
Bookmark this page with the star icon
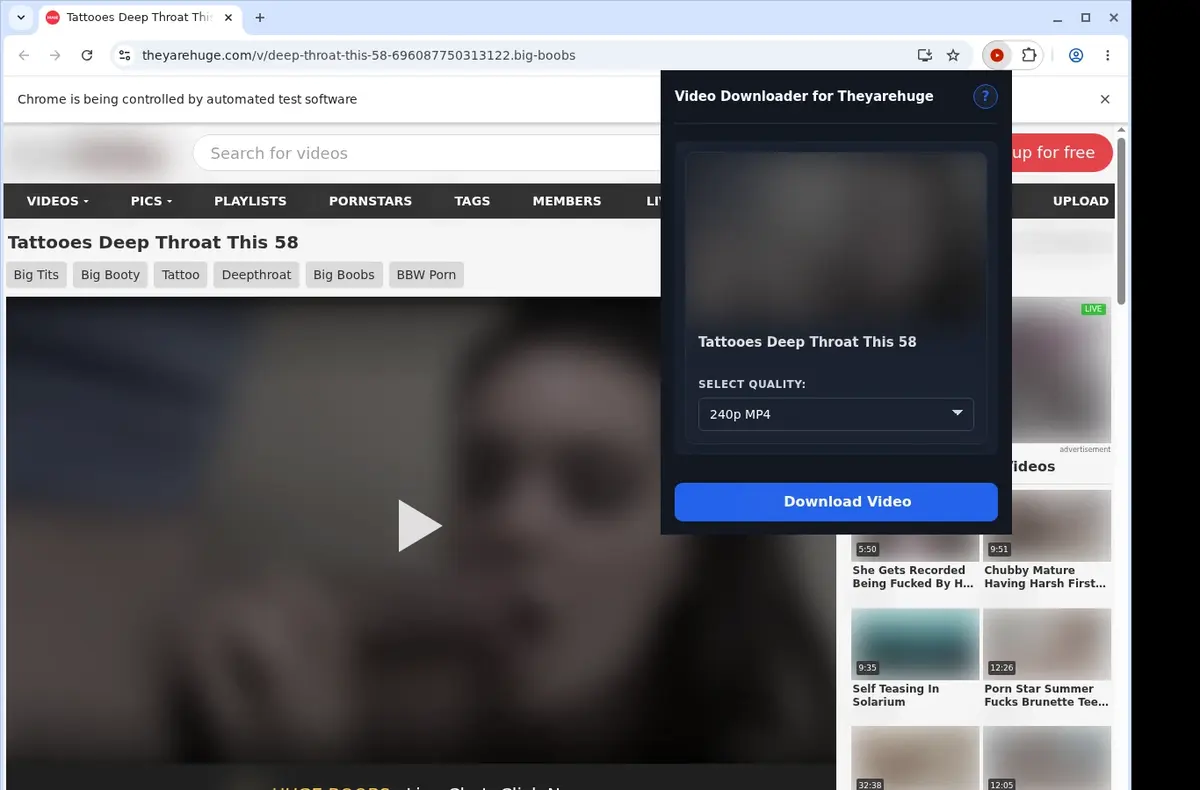[953, 55]
